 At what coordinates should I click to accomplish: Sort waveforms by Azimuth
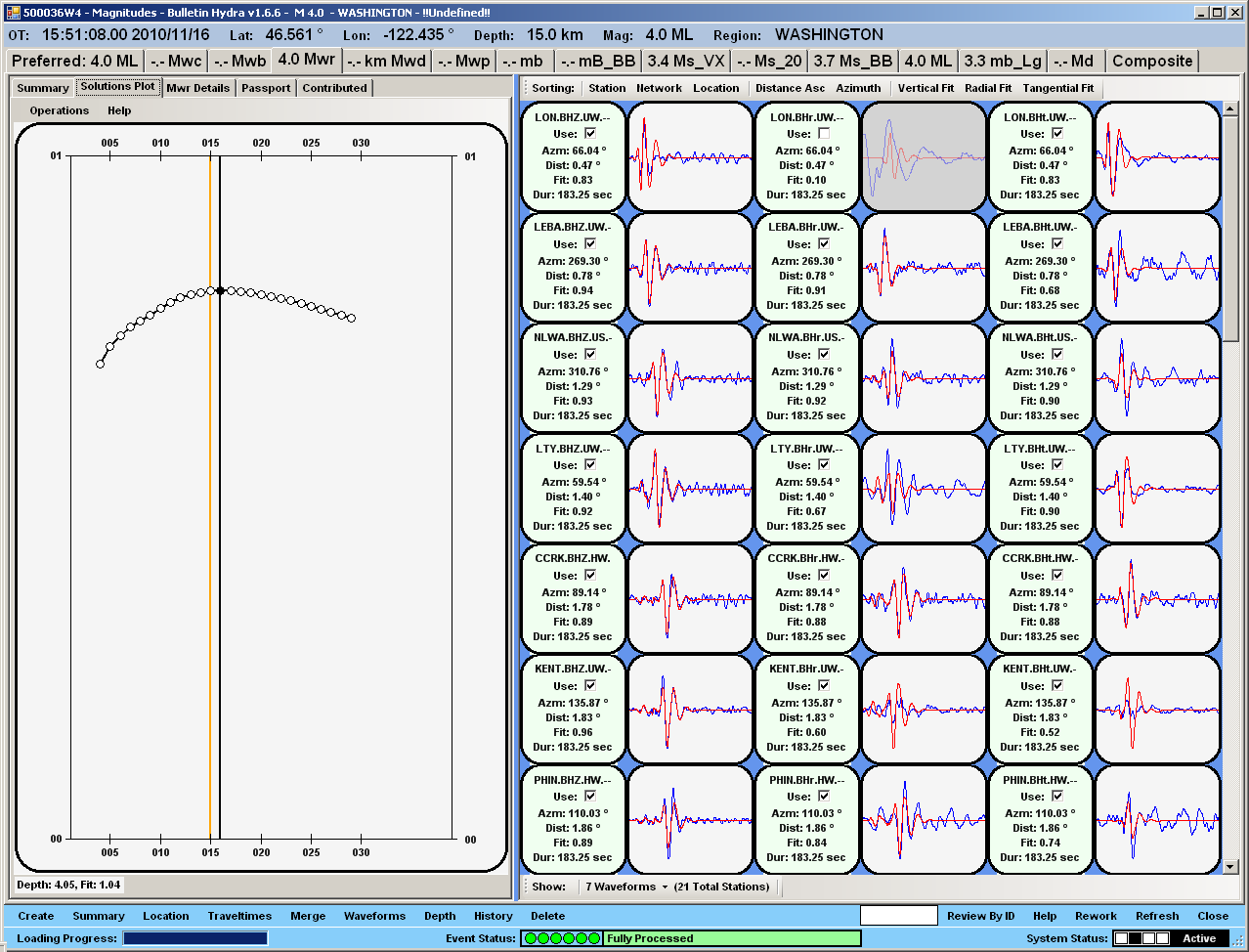pyautogui.click(x=859, y=88)
